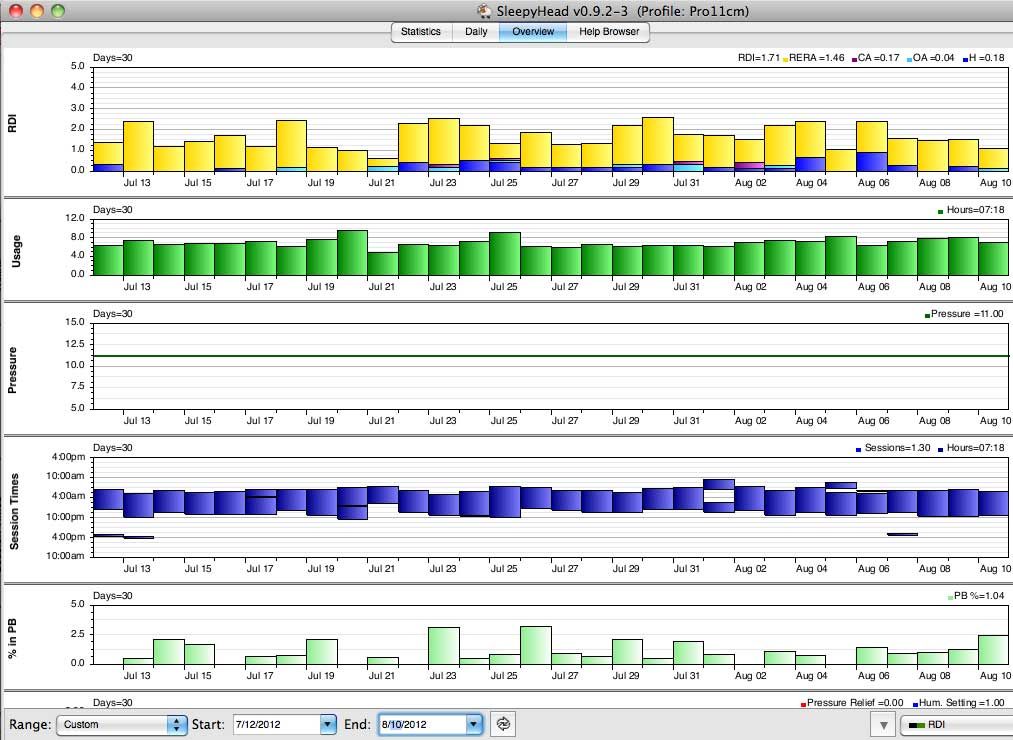
Task: Click the date range refresh icon
Action: click(x=503, y=723)
